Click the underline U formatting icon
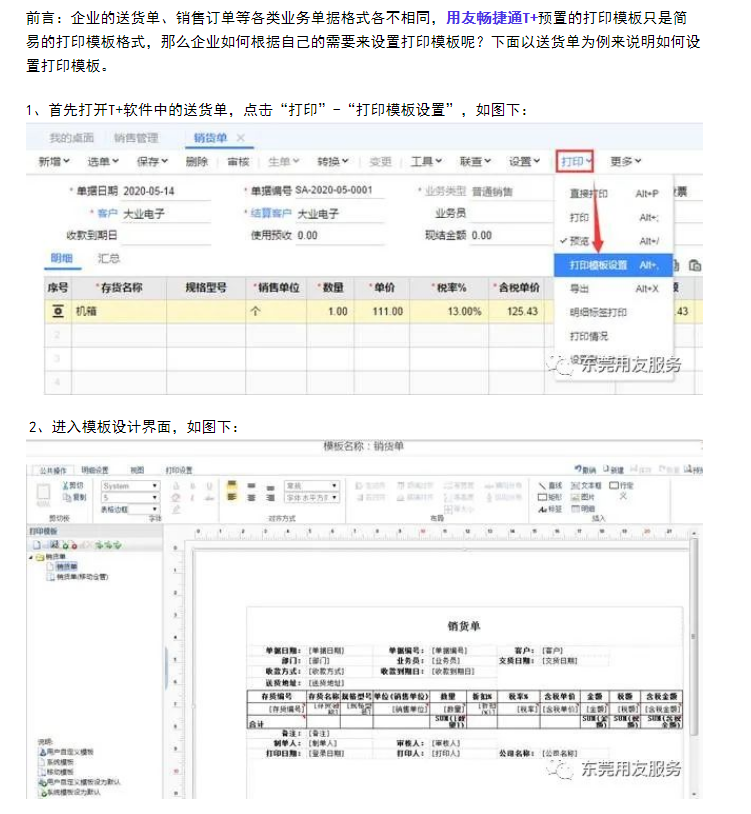The width and height of the screenshot is (751, 814). 209,486
